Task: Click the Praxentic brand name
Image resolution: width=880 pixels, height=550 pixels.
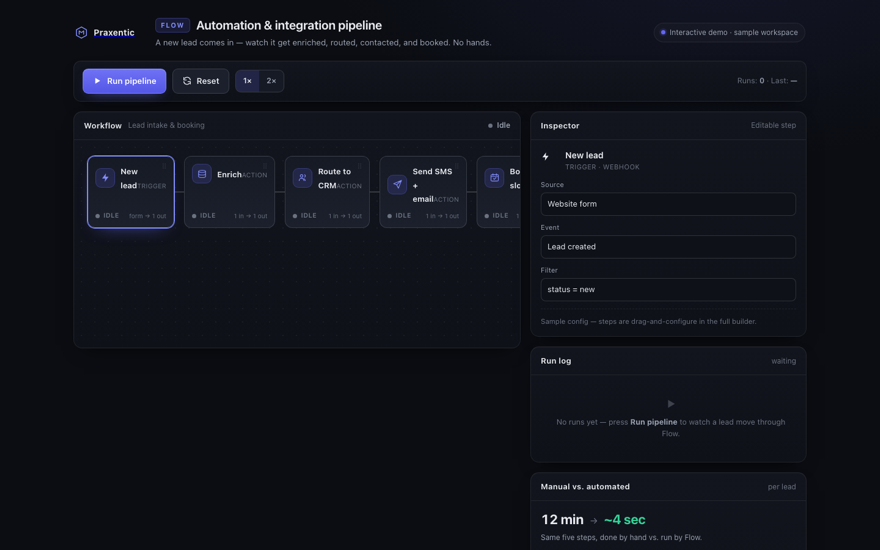Action: point(114,33)
